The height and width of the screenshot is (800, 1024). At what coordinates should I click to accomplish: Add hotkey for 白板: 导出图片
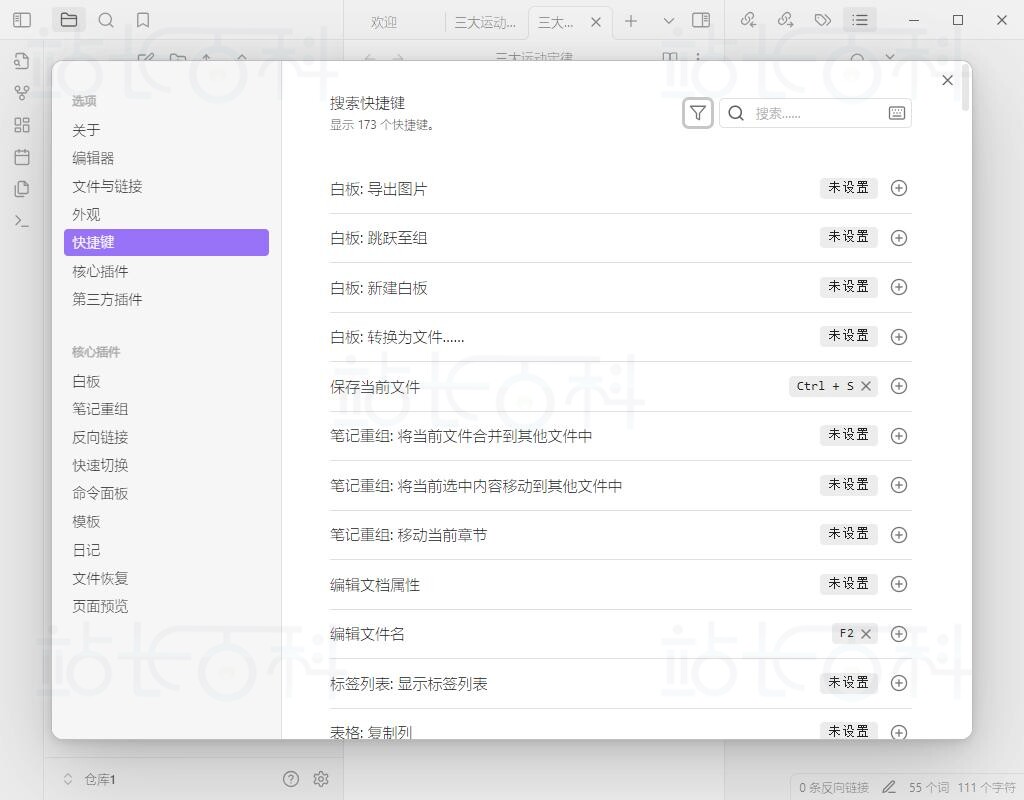[898, 188]
